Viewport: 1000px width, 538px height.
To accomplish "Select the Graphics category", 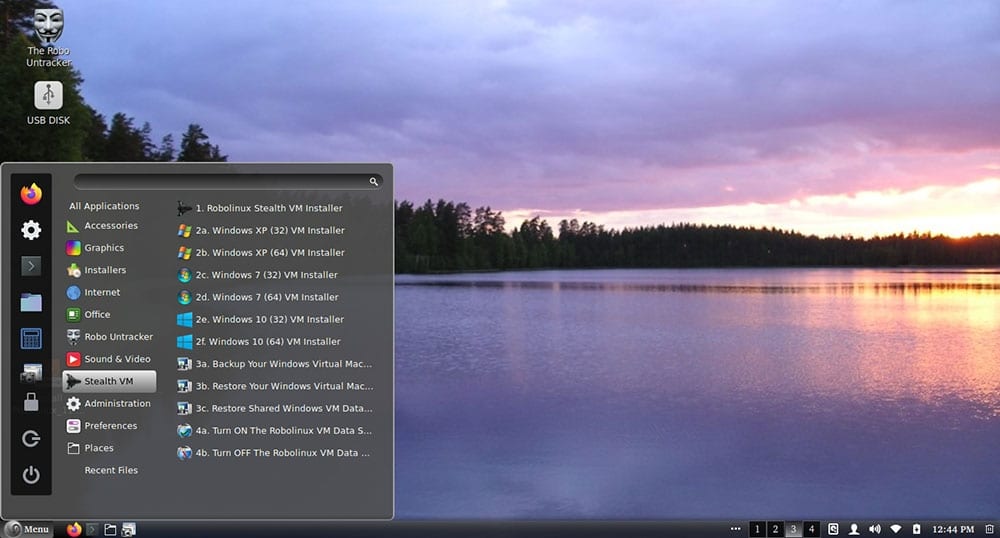I will tap(104, 248).
